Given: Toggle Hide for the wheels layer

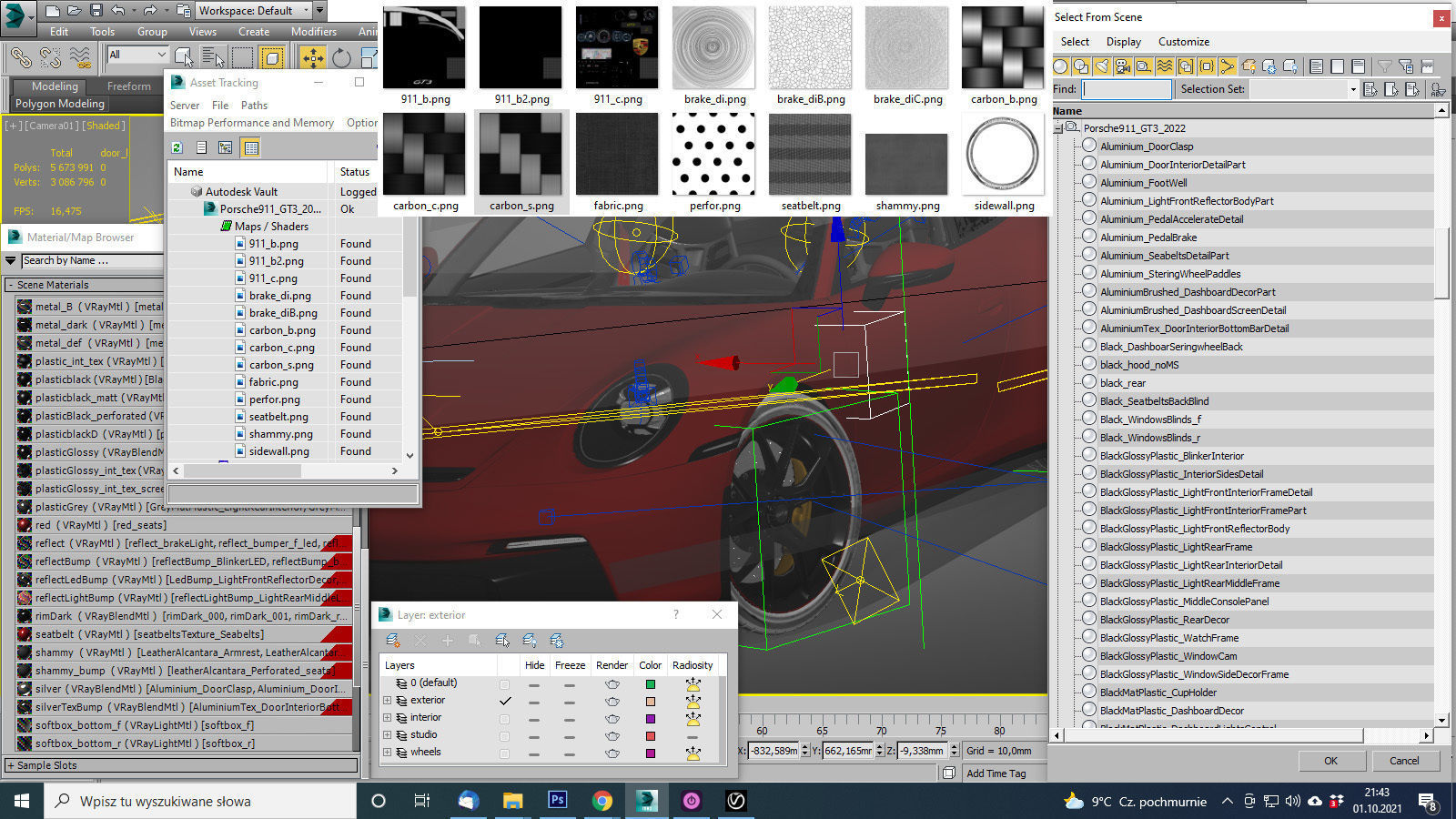Looking at the screenshot, I should tap(534, 753).
